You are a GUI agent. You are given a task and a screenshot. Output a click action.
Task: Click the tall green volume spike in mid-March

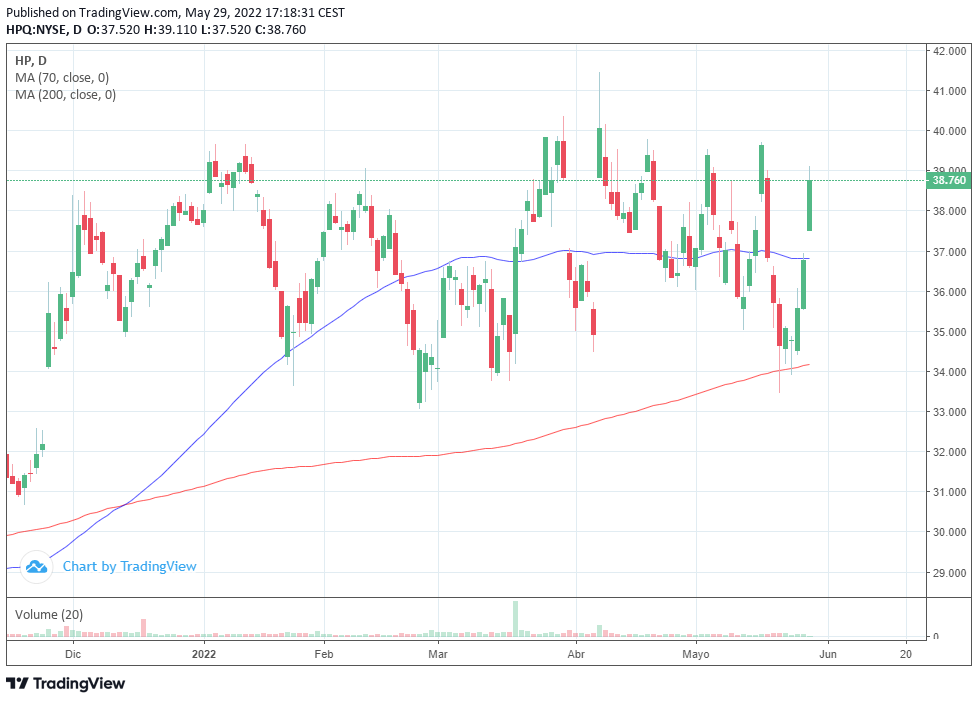[515, 619]
